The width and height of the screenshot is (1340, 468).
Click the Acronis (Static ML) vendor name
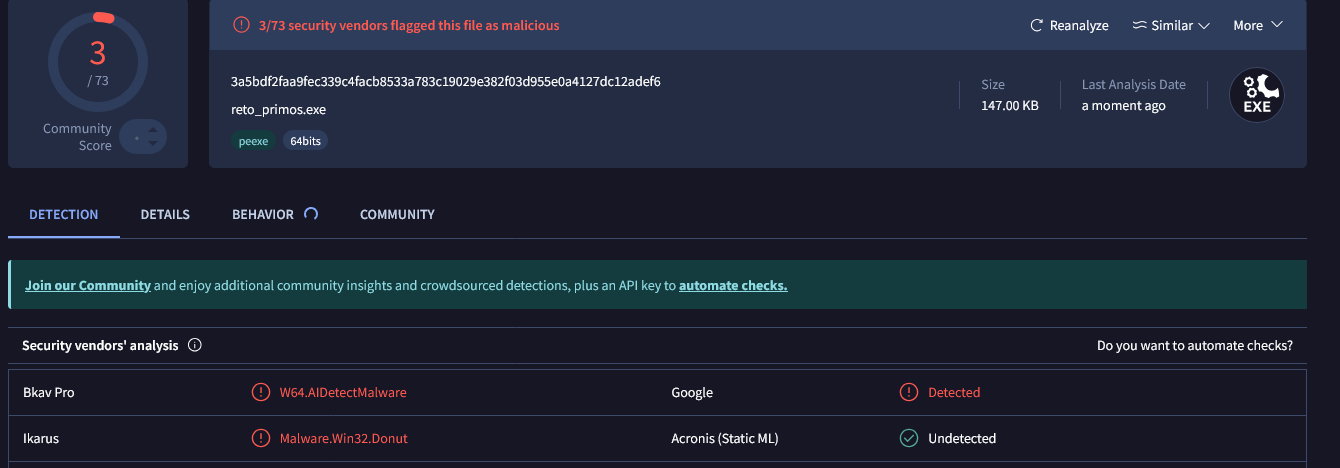click(725, 438)
